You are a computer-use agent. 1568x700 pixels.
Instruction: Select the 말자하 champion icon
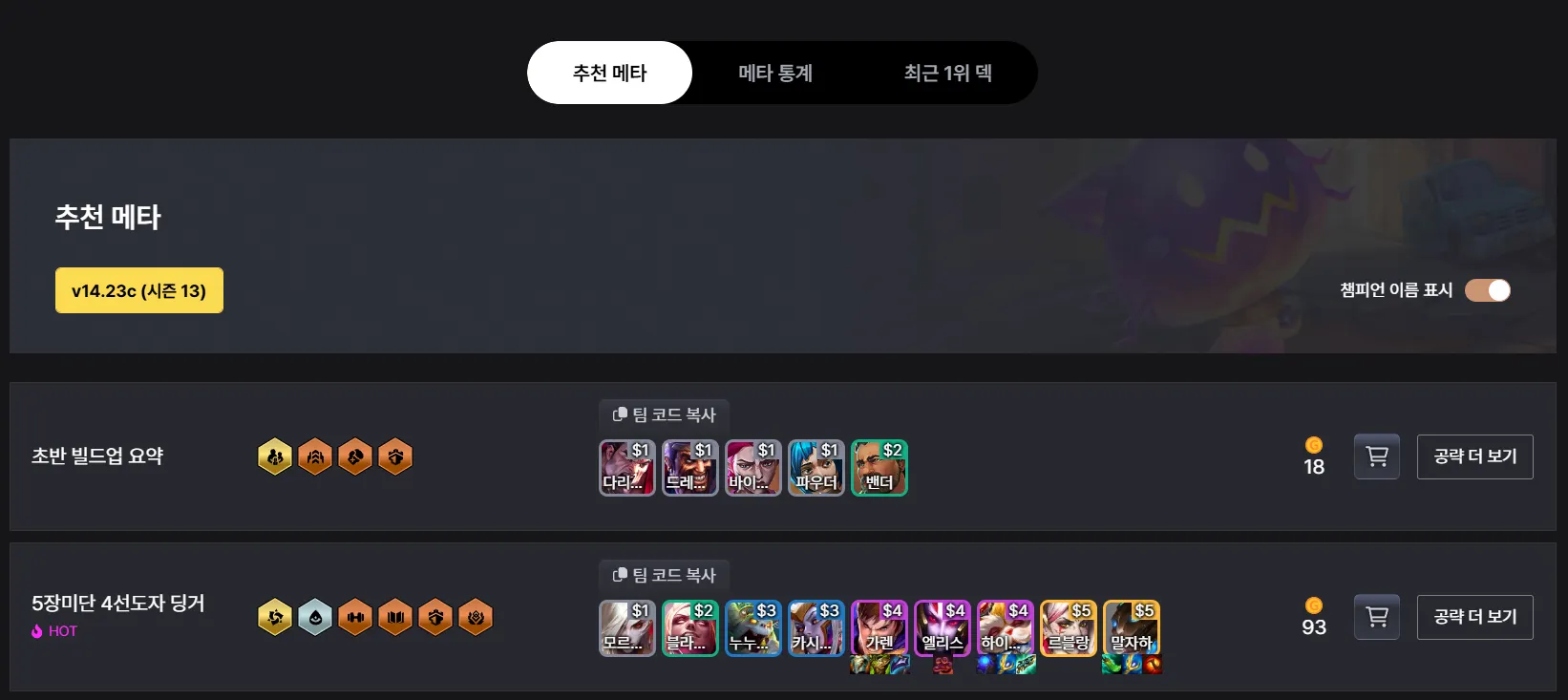pos(1132,628)
